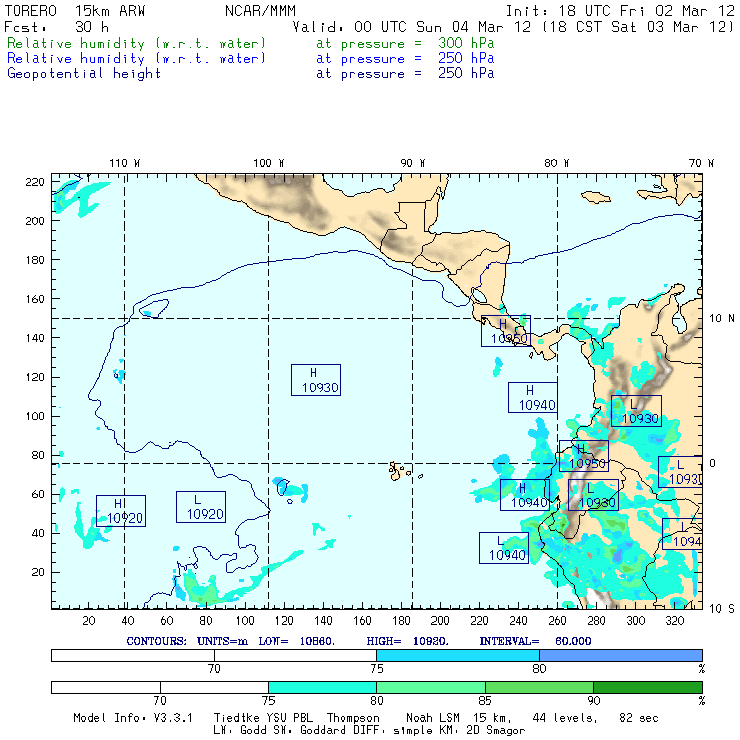The image size is (740, 740).
Task: Click the green 300 hPa humidity legend text
Action: click(251, 43)
